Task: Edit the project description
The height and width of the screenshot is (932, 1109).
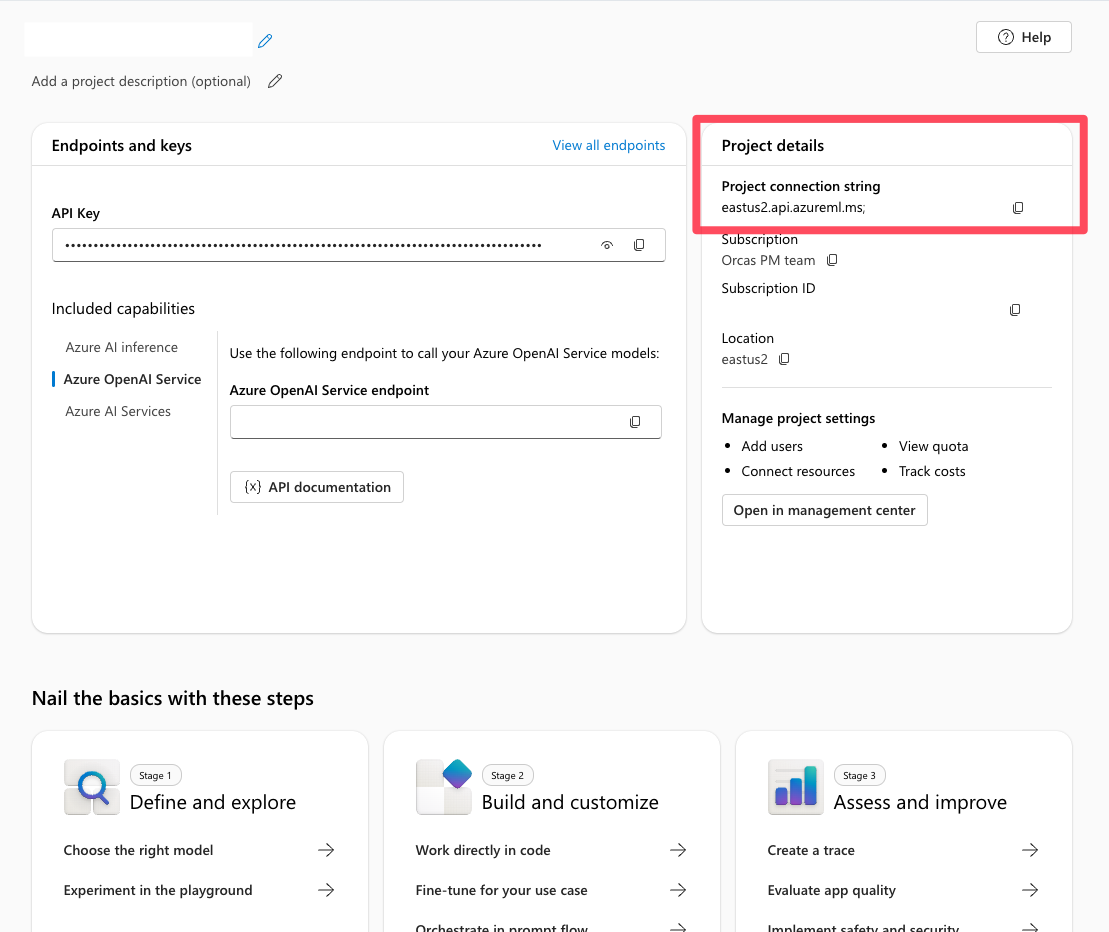Action: (x=275, y=81)
